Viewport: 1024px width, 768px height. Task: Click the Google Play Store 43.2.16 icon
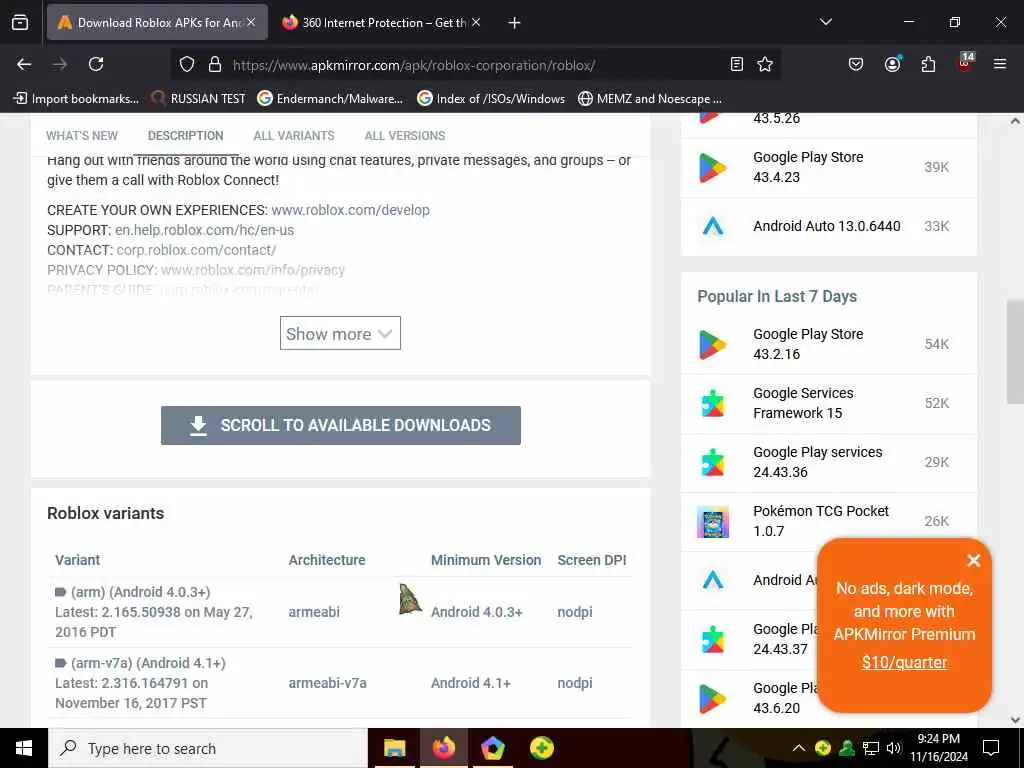tap(712, 344)
